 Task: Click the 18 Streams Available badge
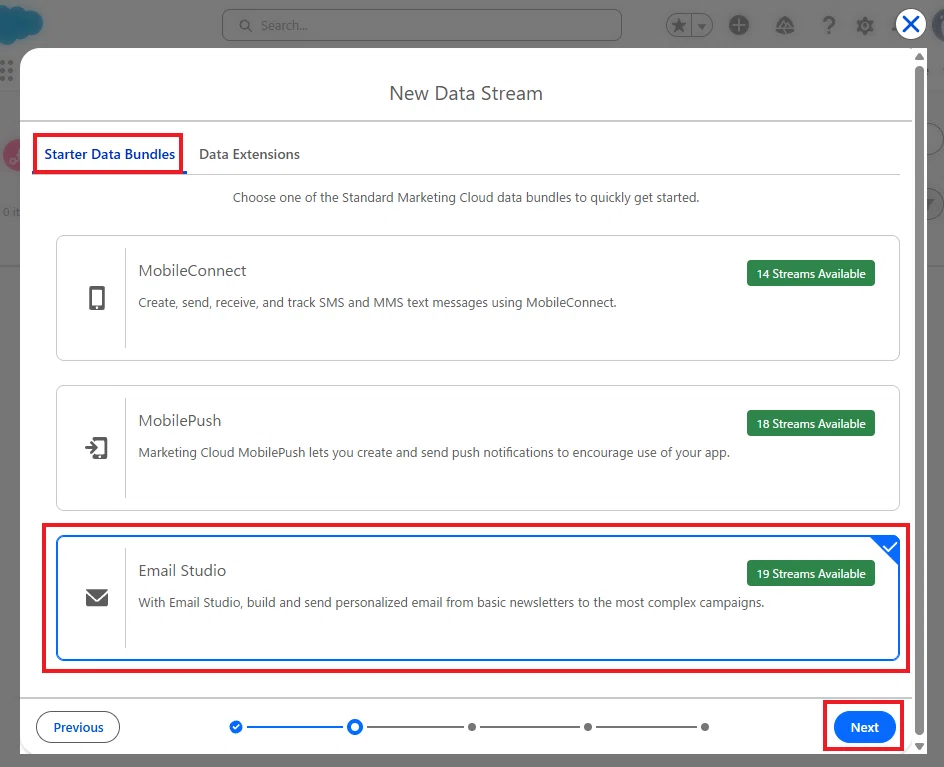[810, 423]
